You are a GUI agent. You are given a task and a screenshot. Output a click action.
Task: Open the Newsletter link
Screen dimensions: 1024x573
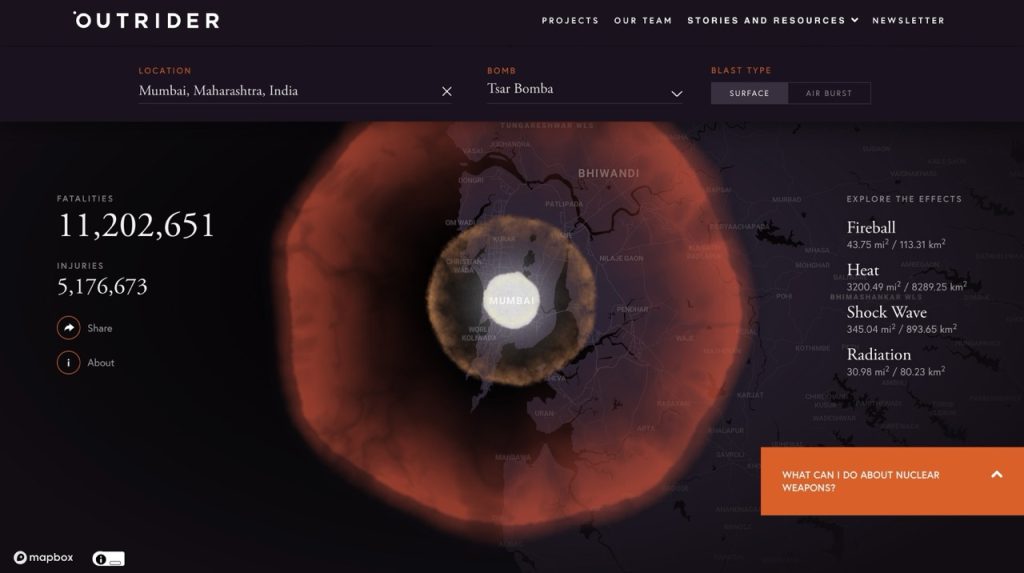coord(908,21)
